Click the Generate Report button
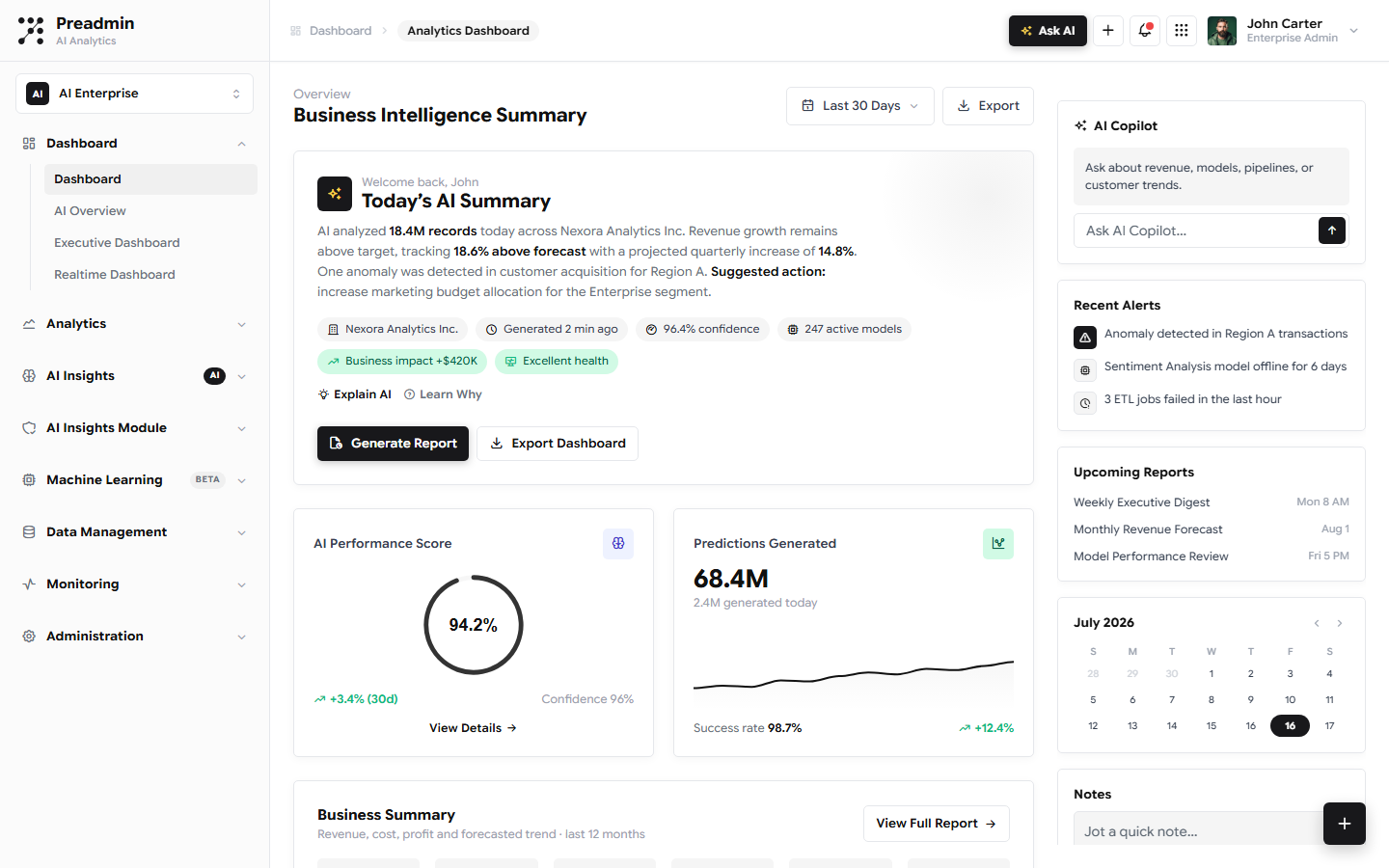 point(393,444)
